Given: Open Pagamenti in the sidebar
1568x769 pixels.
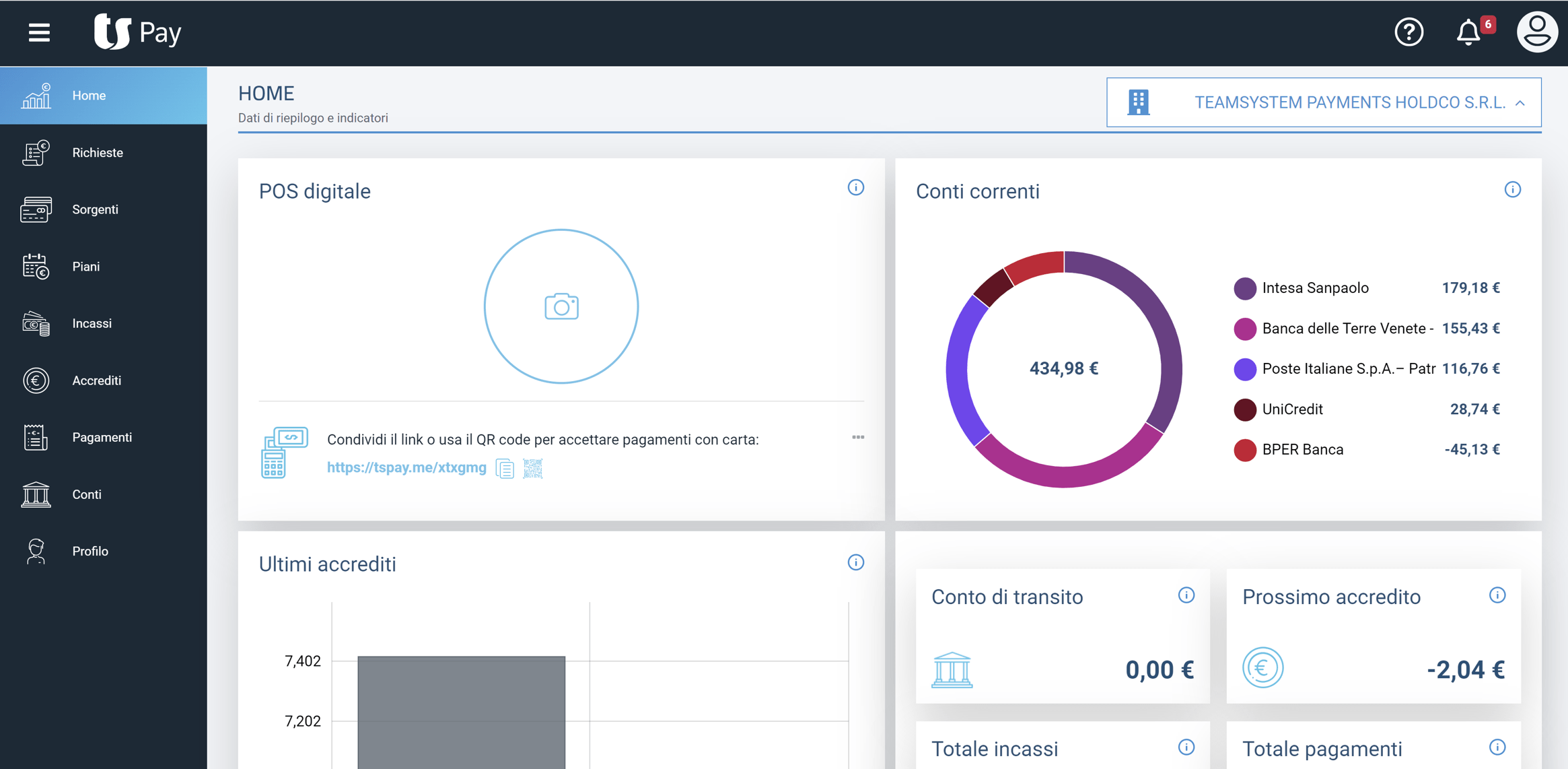Looking at the screenshot, I should point(104,438).
